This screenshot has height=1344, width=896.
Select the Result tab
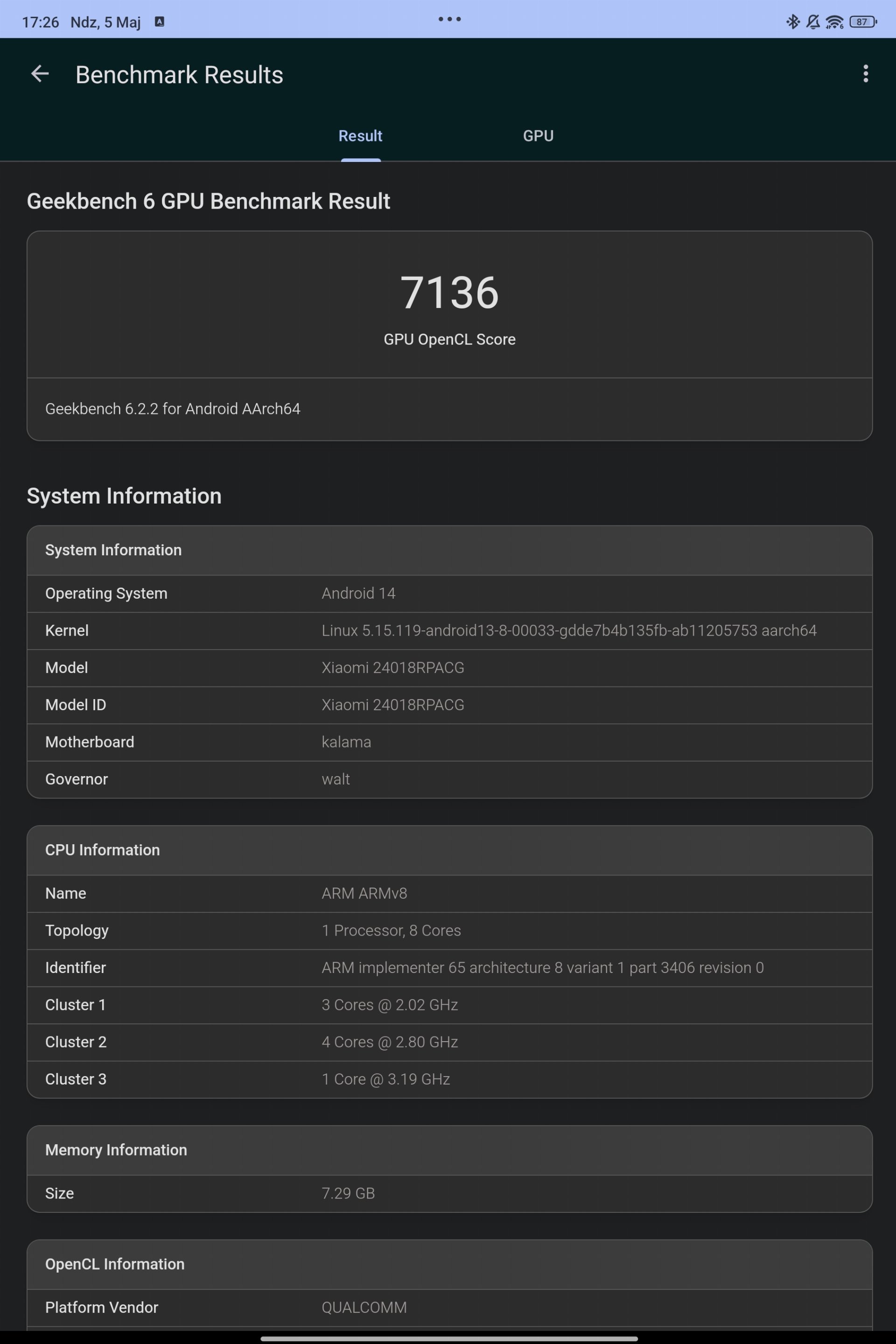point(360,136)
